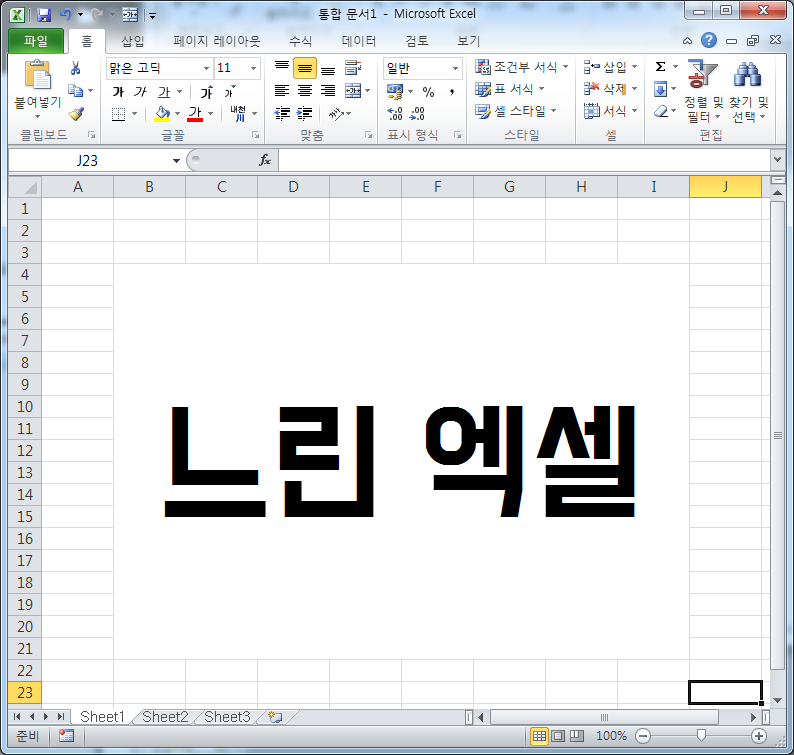Click the zoom slider handle
The height and width of the screenshot is (755, 794).
click(701, 735)
